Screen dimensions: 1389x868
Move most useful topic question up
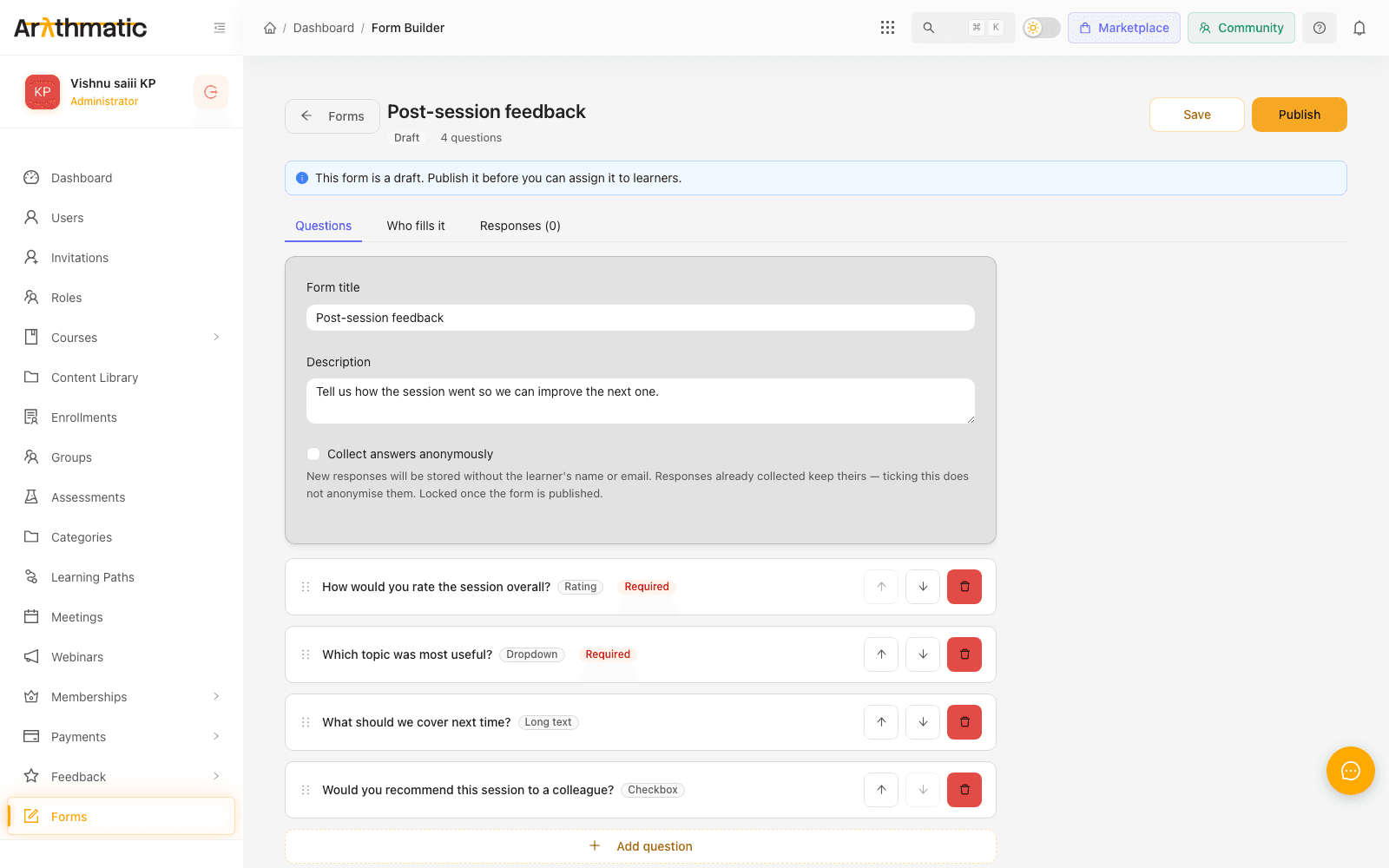point(881,654)
